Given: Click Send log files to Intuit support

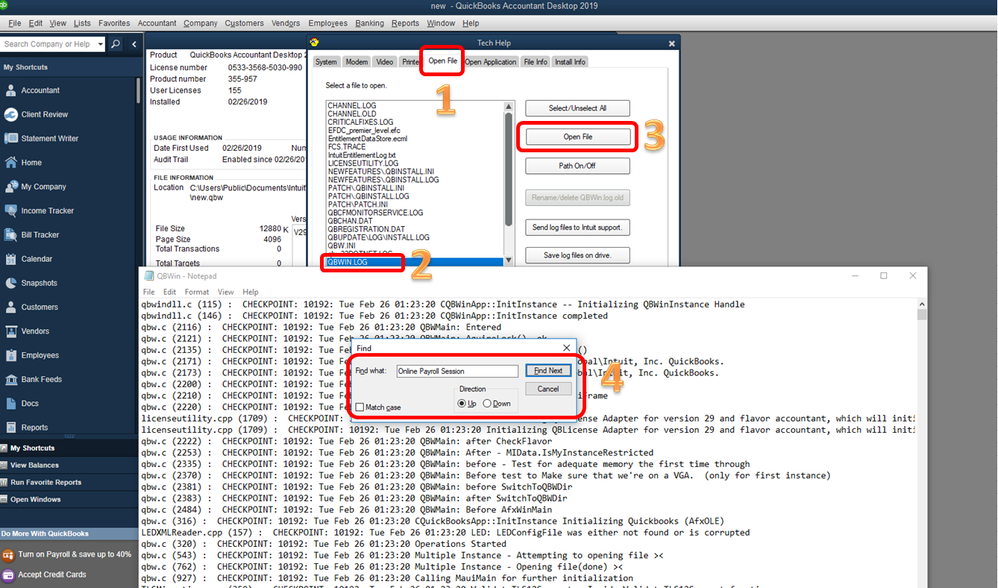Looking at the screenshot, I should tap(577, 227).
